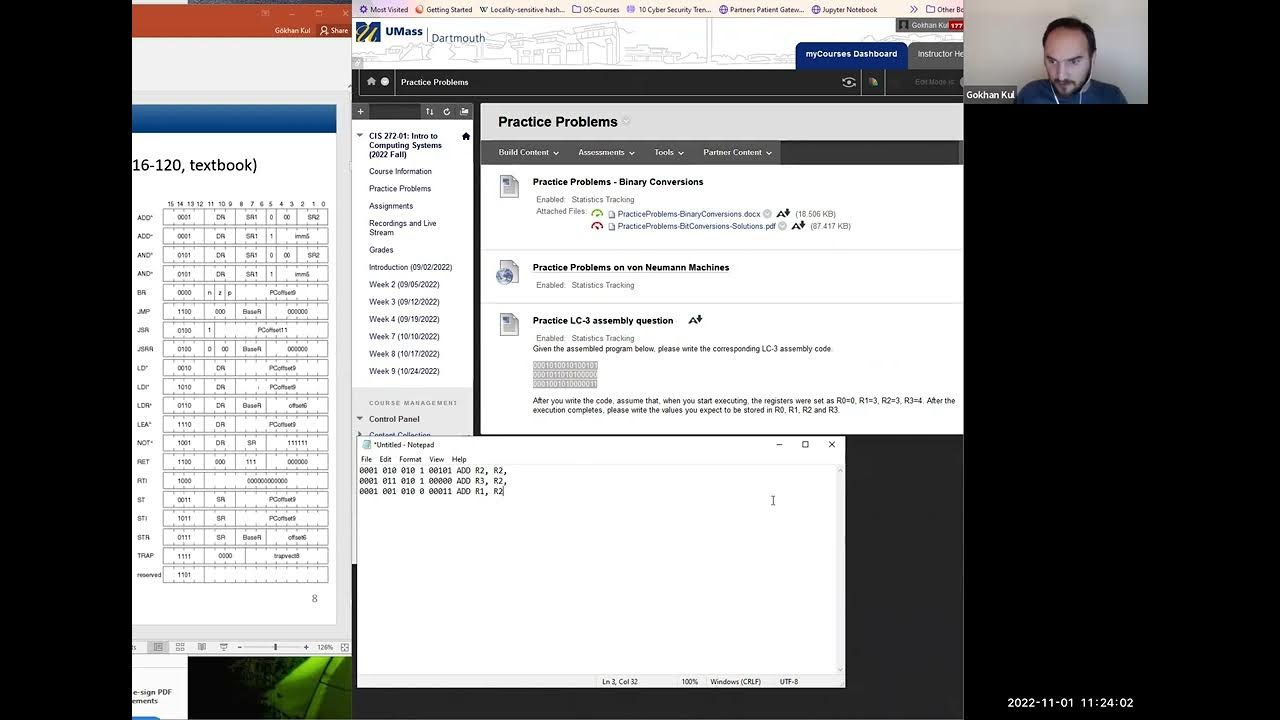Switch PowerPoint to Normal view icon

click(x=157, y=647)
